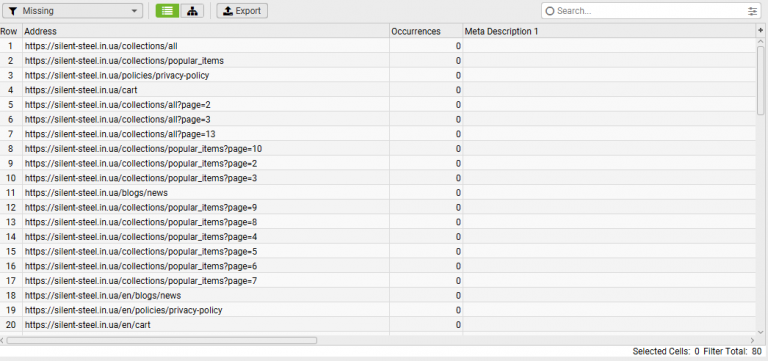Select the popular_items?page=2 address

point(141,164)
